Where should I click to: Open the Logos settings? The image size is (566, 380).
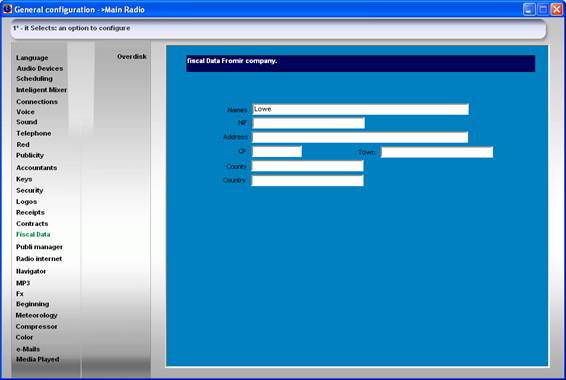pyautogui.click(x=26, y=201)
